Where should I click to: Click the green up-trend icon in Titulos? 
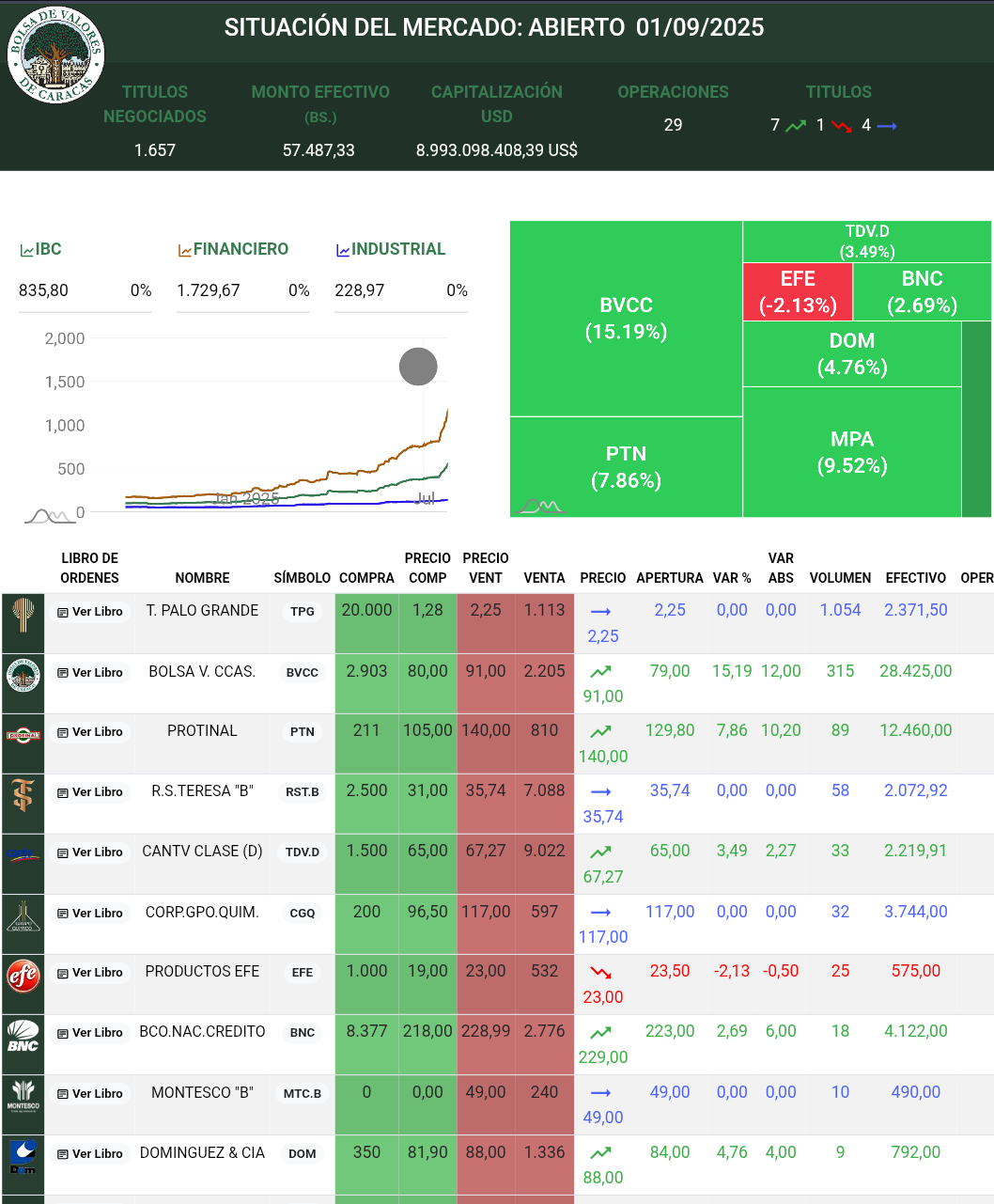coord(796,125)
